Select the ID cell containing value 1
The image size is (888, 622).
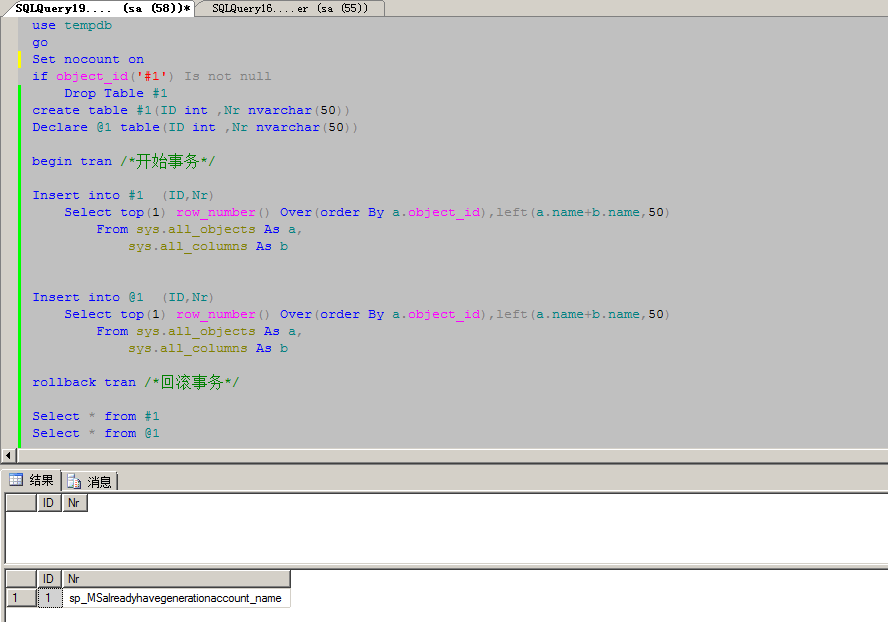click(x=48, y=598)
